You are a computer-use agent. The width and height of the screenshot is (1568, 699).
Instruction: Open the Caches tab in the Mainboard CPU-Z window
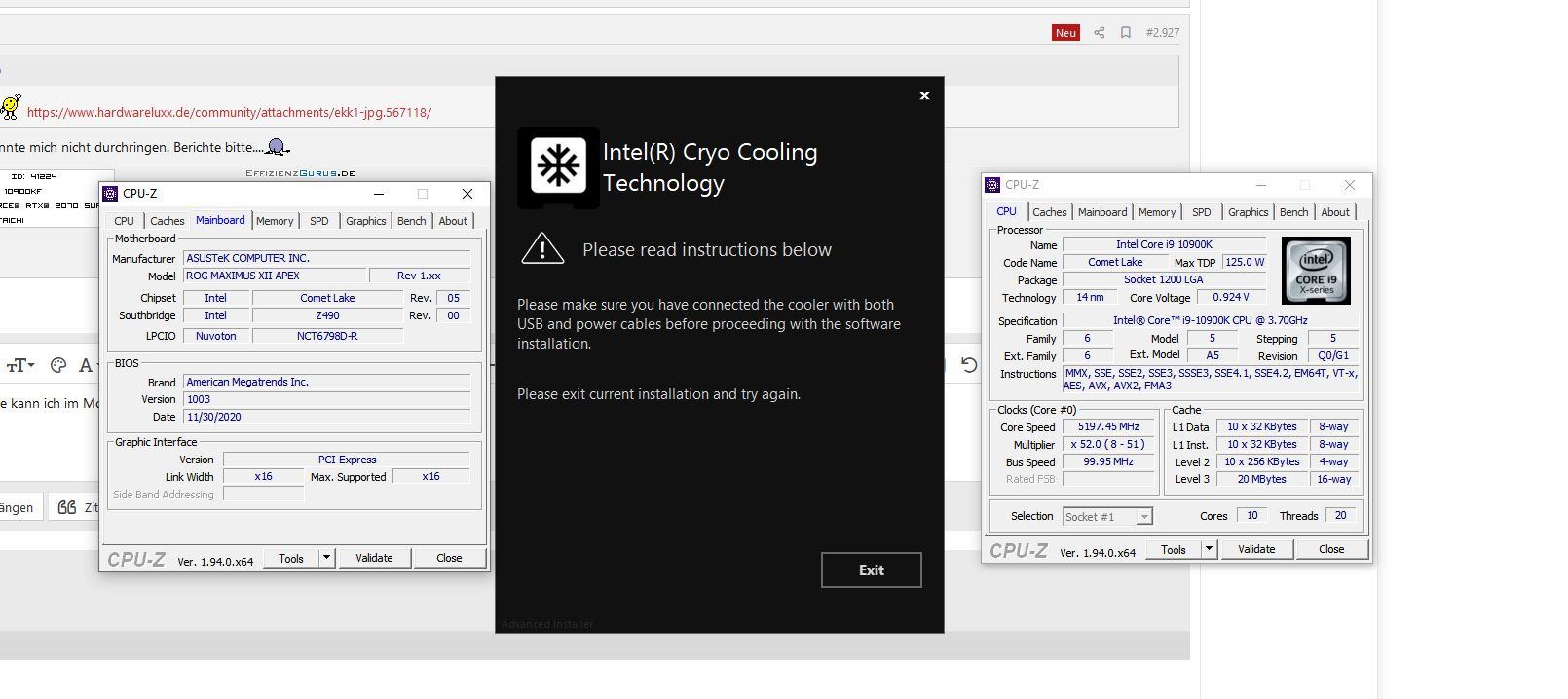click(167, 221)
